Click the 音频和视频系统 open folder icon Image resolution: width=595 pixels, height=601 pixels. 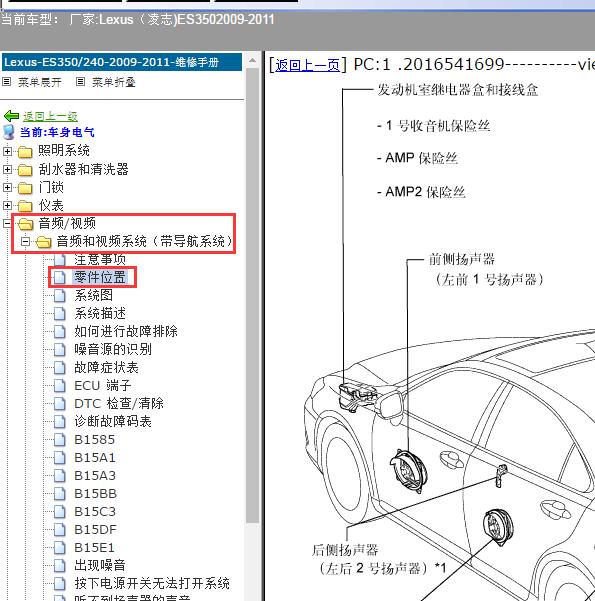[x=43, y=241]
